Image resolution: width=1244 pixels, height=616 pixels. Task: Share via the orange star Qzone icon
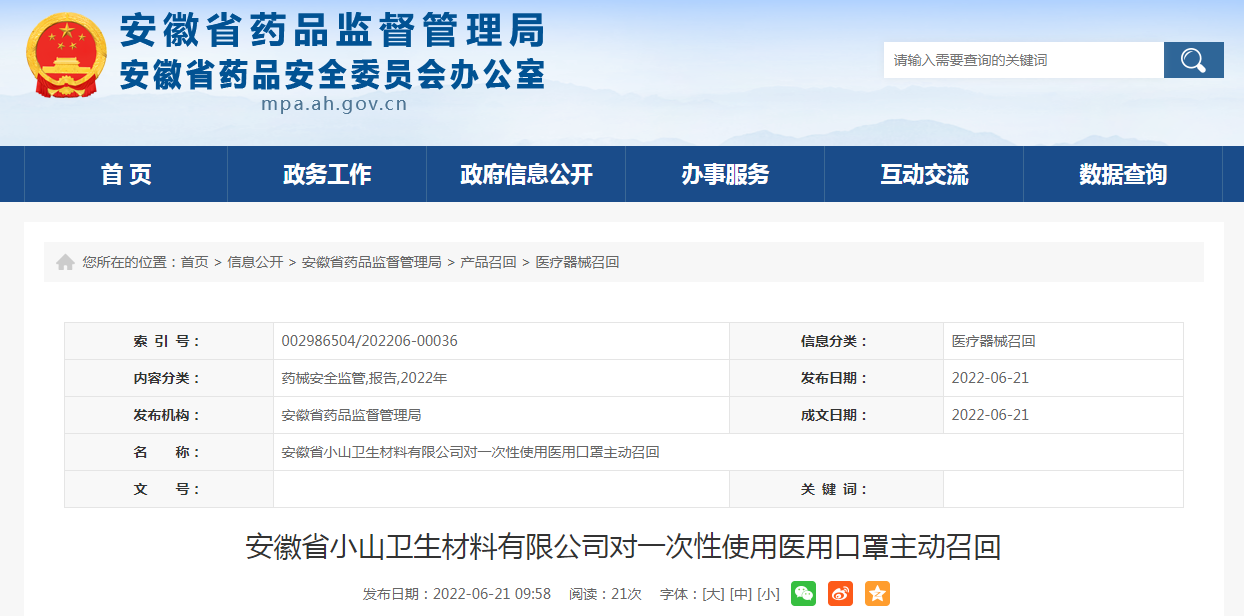[877, 594]
